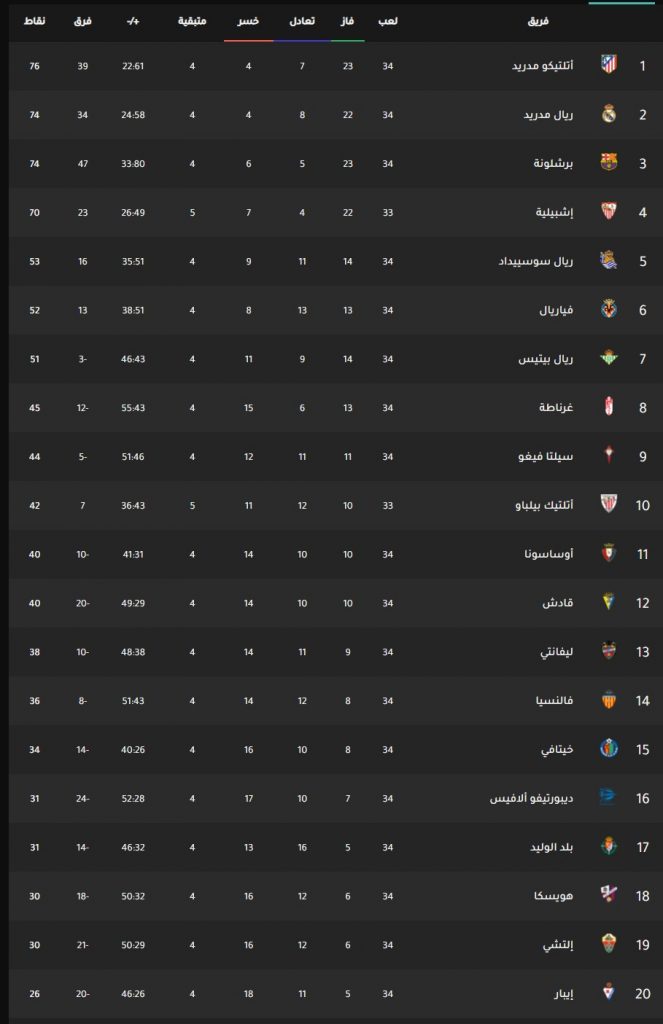Click the متبقية remaining column header
The width and height of the screenshot is (663, 1024).
pyautogui.click(x=192, y=21)
